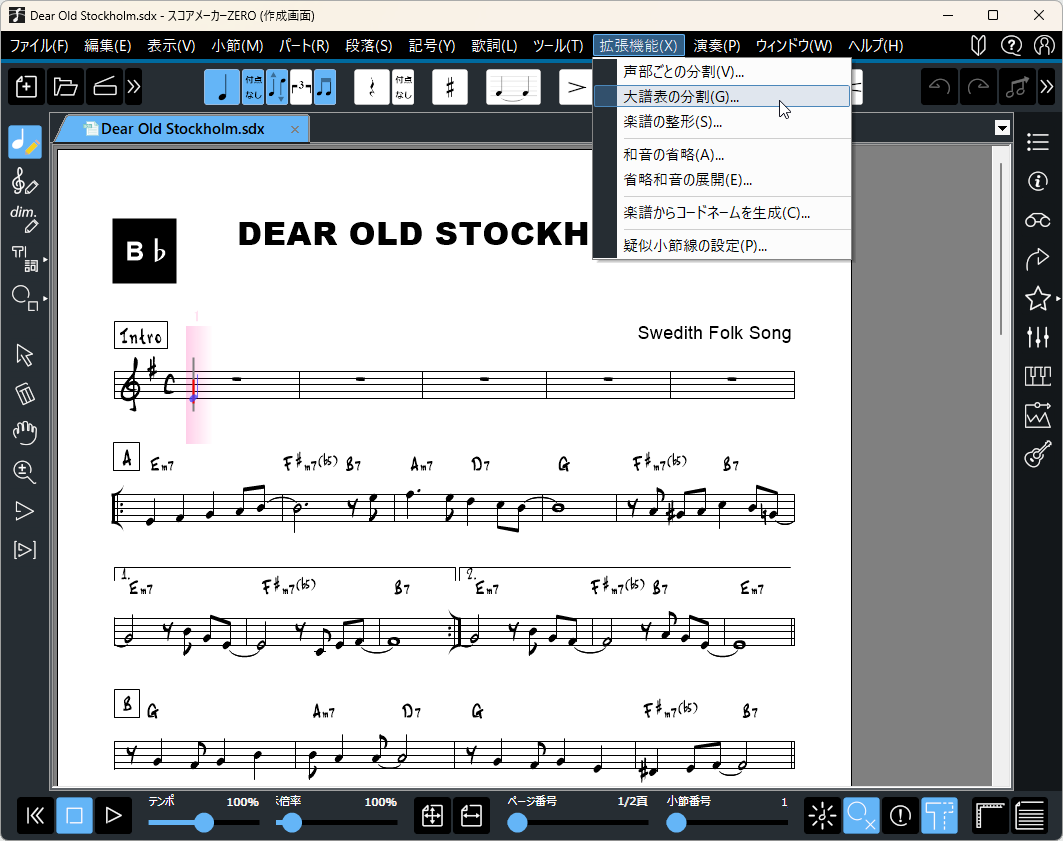Choose 楽譜からコードネームを生成(C)... entry

722,213
